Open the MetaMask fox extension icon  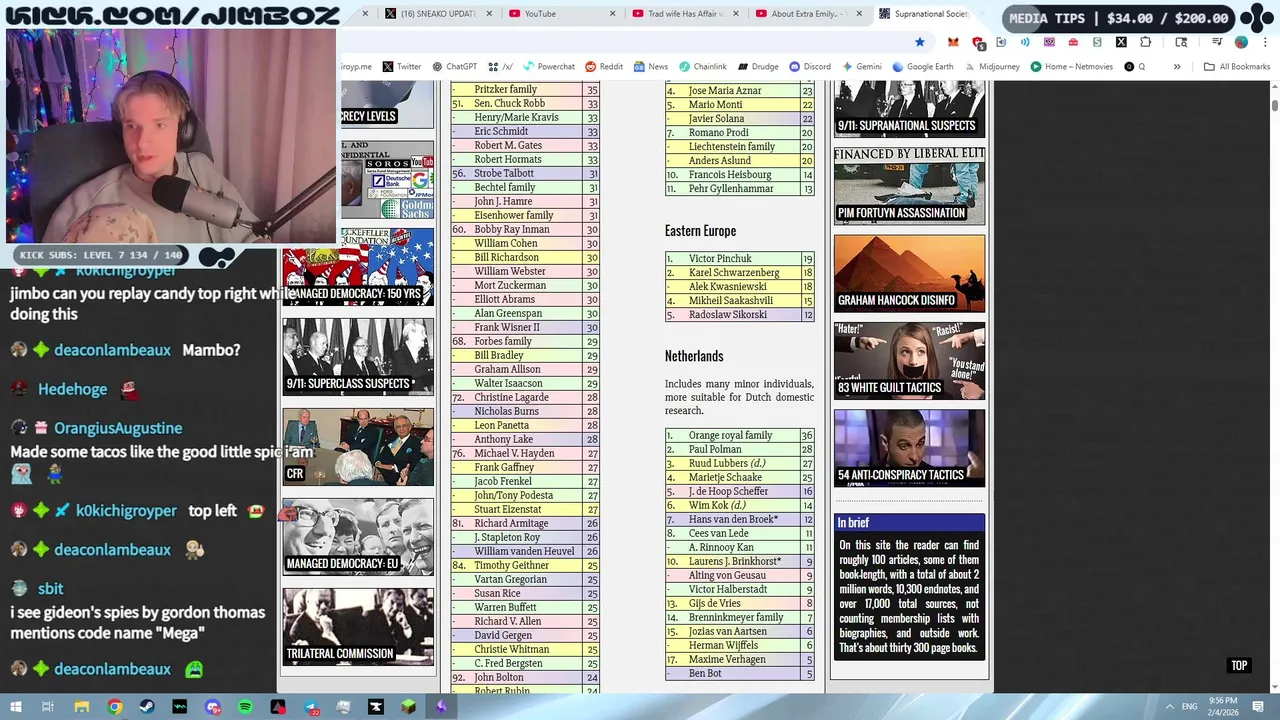click(x=953, y=42)
